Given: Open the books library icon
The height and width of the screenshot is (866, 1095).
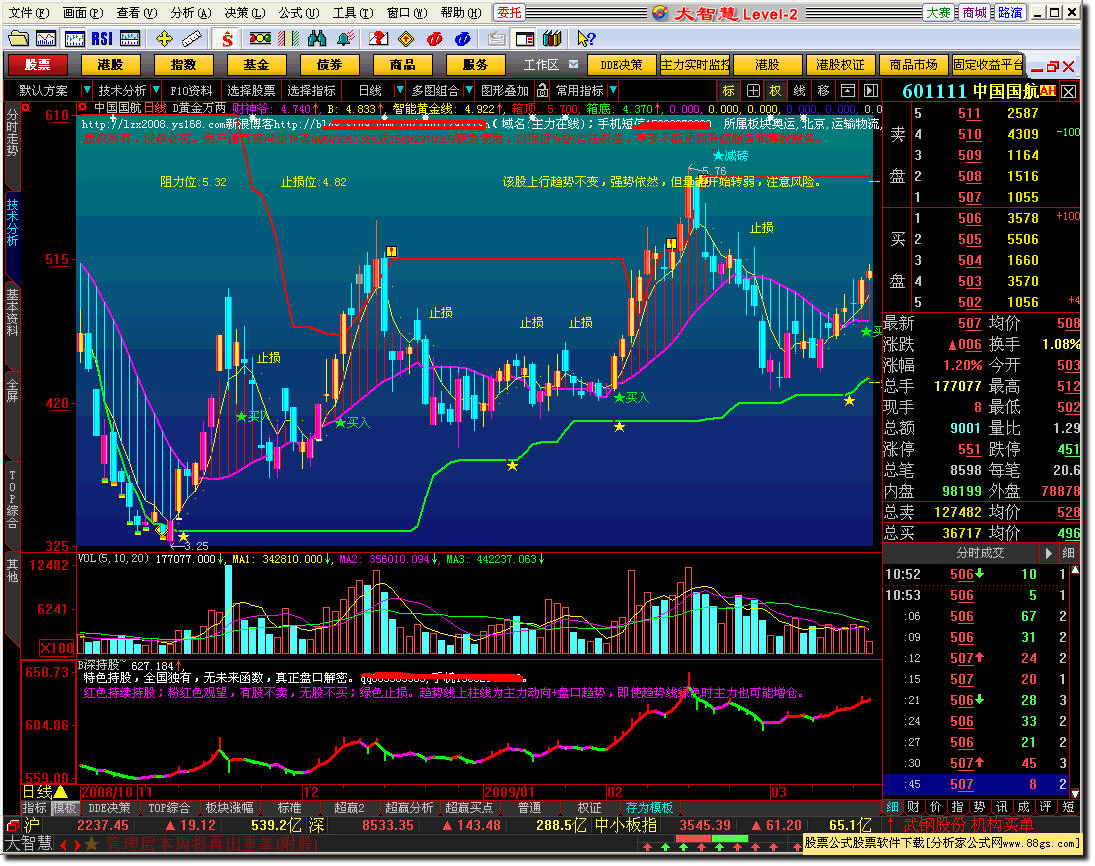Looking at the screenshot, I should pos(552,38).
